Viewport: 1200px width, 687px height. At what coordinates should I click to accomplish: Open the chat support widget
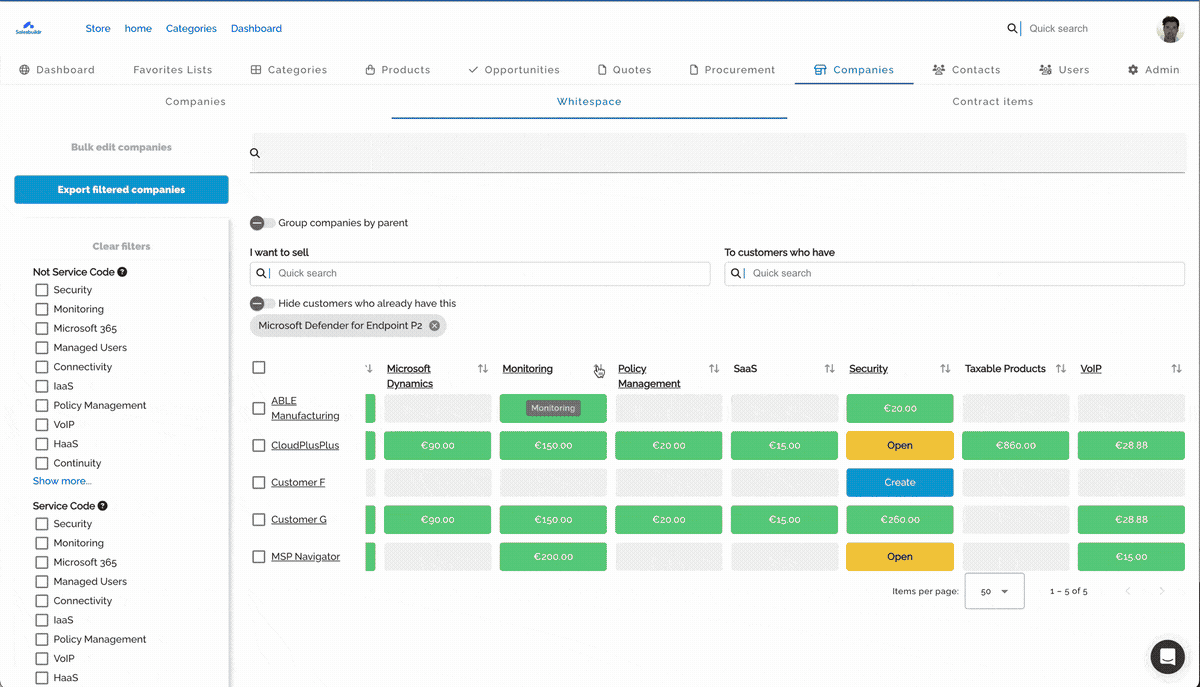click(1167, 656)
